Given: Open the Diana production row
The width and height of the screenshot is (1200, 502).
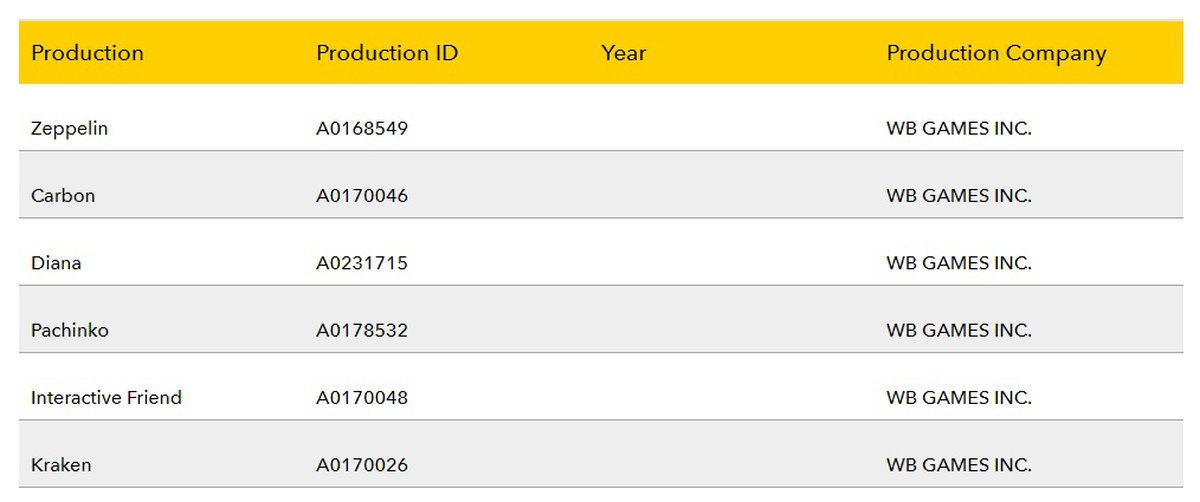Looking at the screenshot, I should click(x=56, y=263).
